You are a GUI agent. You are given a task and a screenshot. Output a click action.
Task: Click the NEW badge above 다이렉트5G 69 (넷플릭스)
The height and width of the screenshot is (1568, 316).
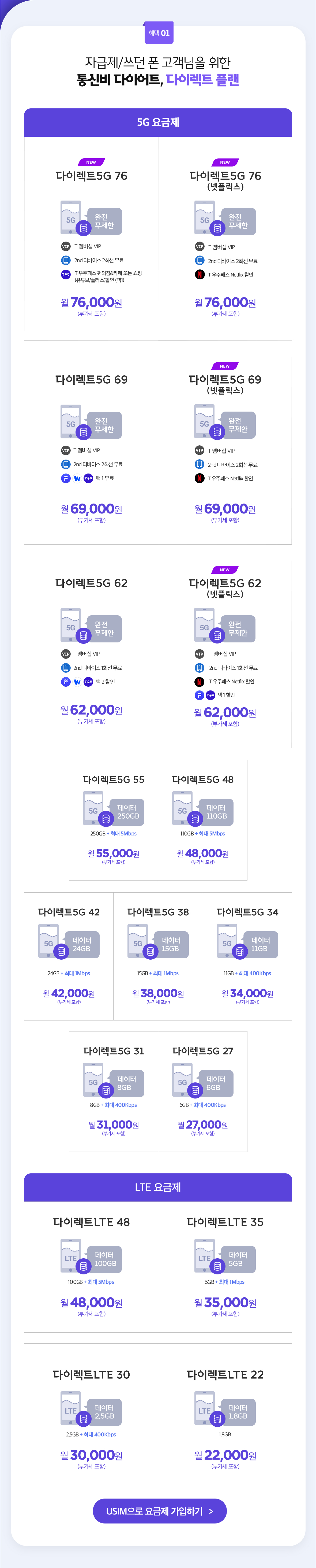coord(225,367)
